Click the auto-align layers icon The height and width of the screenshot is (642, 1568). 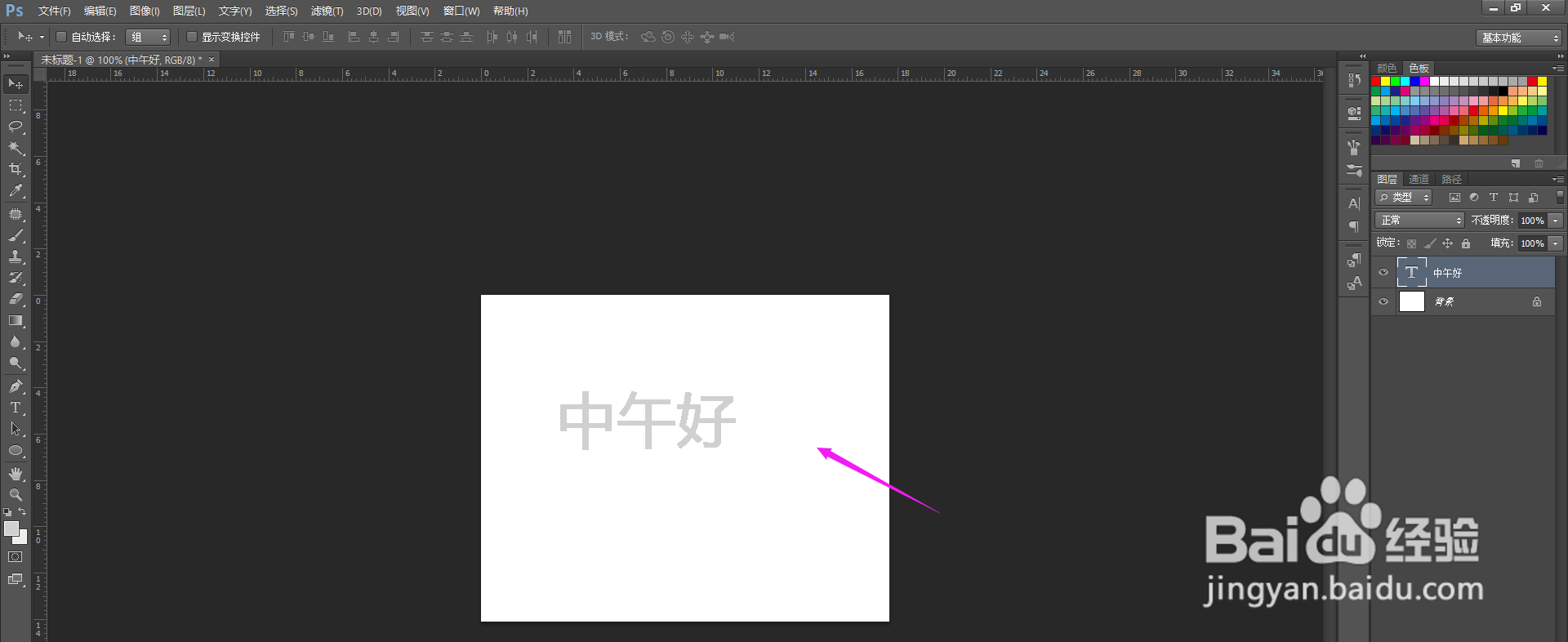(564, 37)
